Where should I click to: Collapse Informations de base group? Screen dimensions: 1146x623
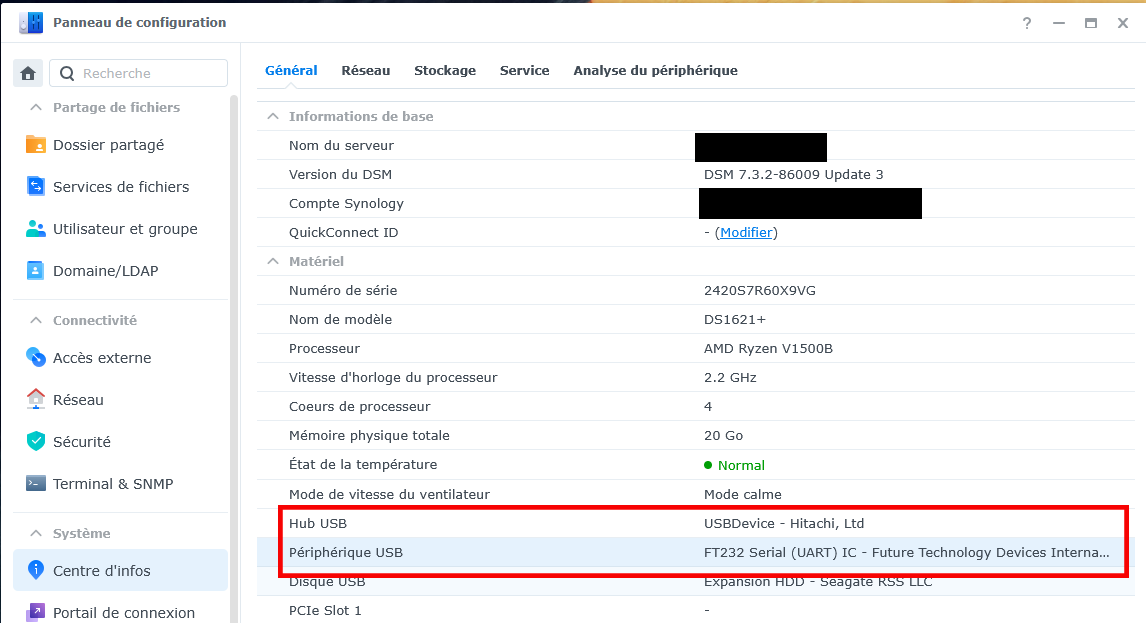(x=273, y=116)
